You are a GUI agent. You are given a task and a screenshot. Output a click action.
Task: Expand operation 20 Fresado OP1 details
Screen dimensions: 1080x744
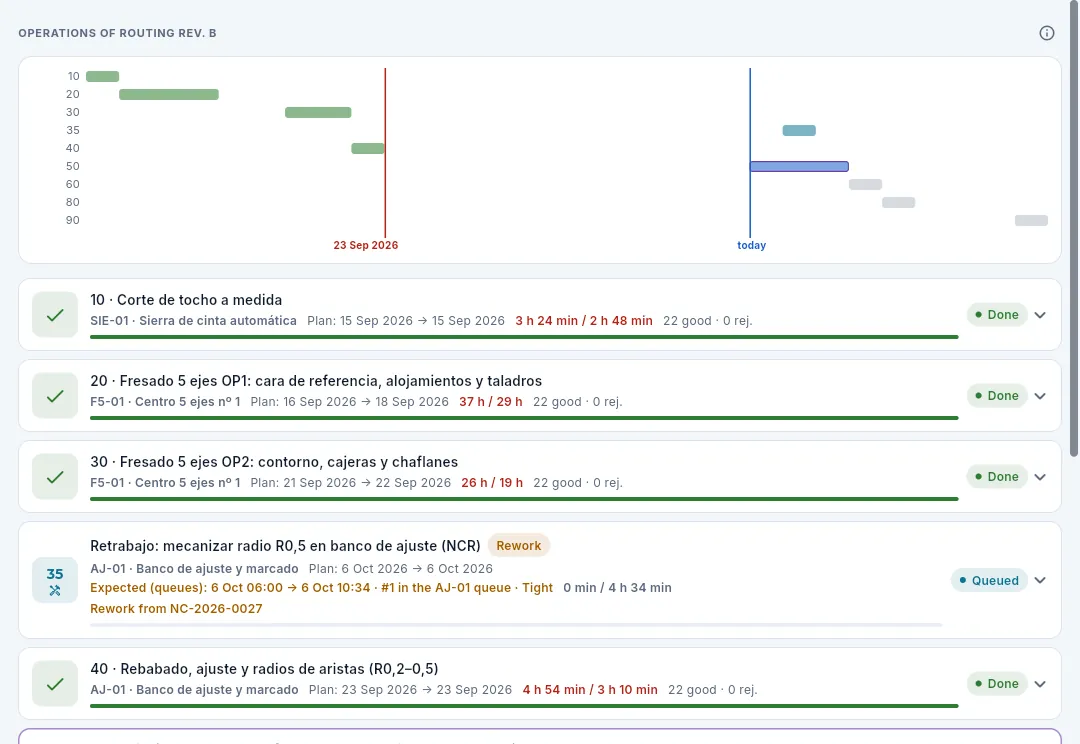pyautogui.click(x=1040, y=396)
